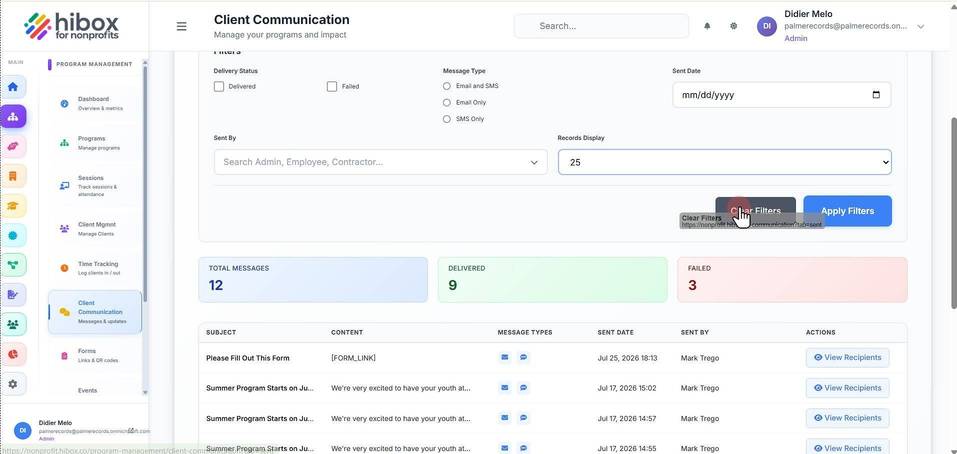This screenshot has width=957, height=454.
Task: Open Time Tracking menu item
Action: [x=95, y=268]
